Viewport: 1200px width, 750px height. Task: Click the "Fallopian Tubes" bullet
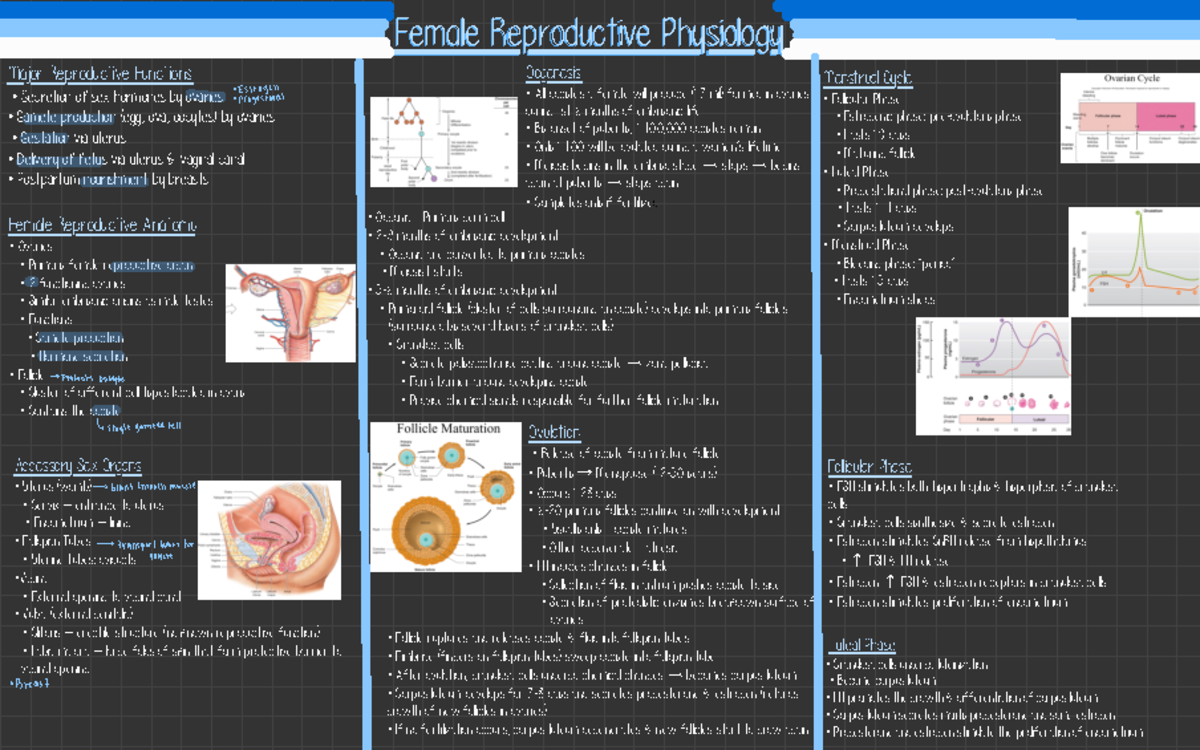click(53, 541)
